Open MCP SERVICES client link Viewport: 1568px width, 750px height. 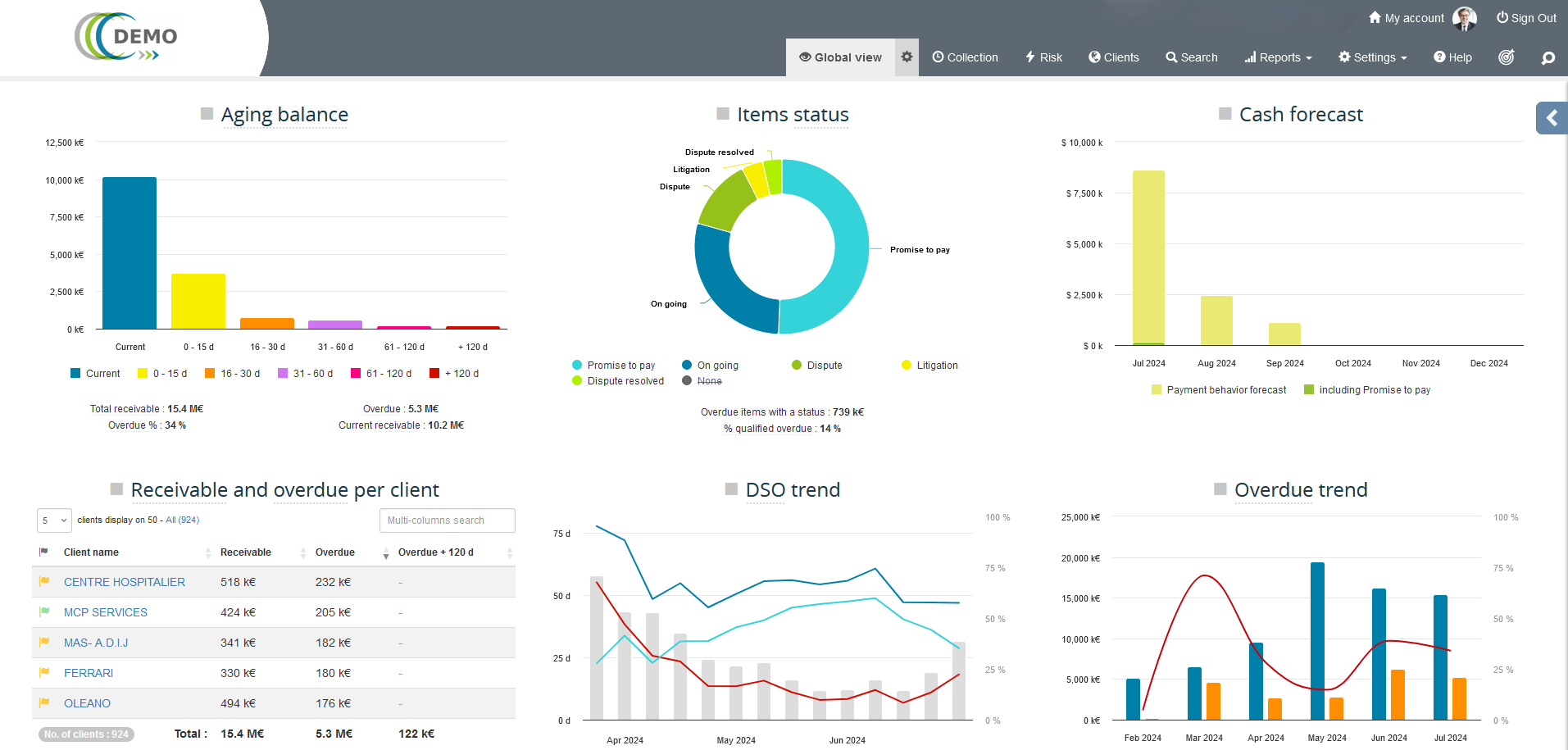click(106, 612)
